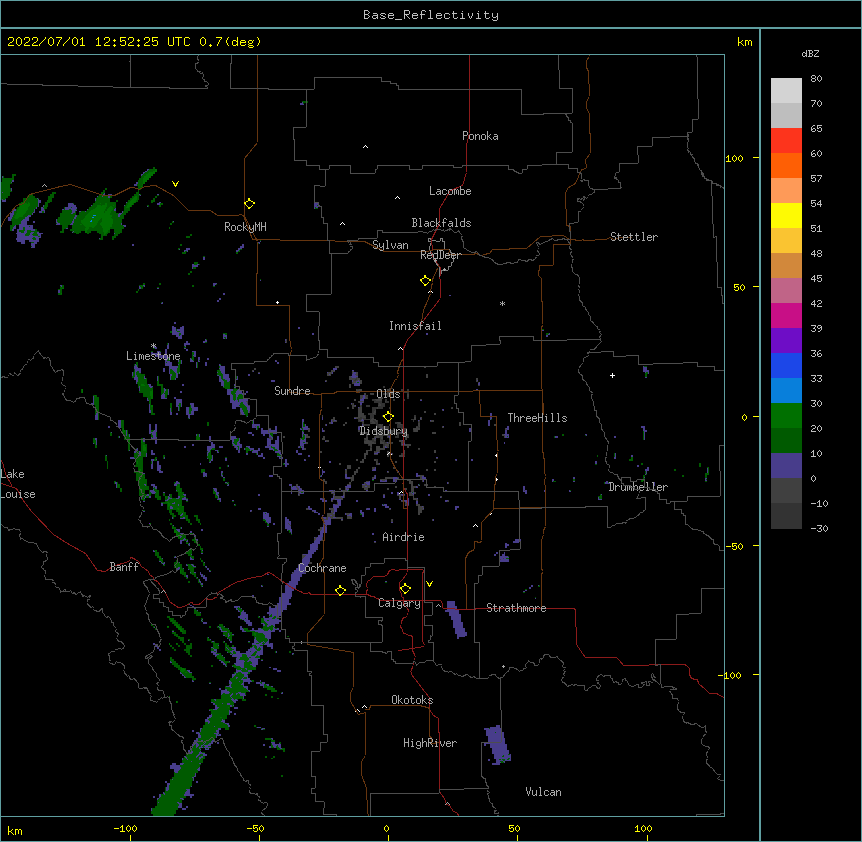Click the Sylvan label on the map
862x842 pixels.
coord(390,245)
